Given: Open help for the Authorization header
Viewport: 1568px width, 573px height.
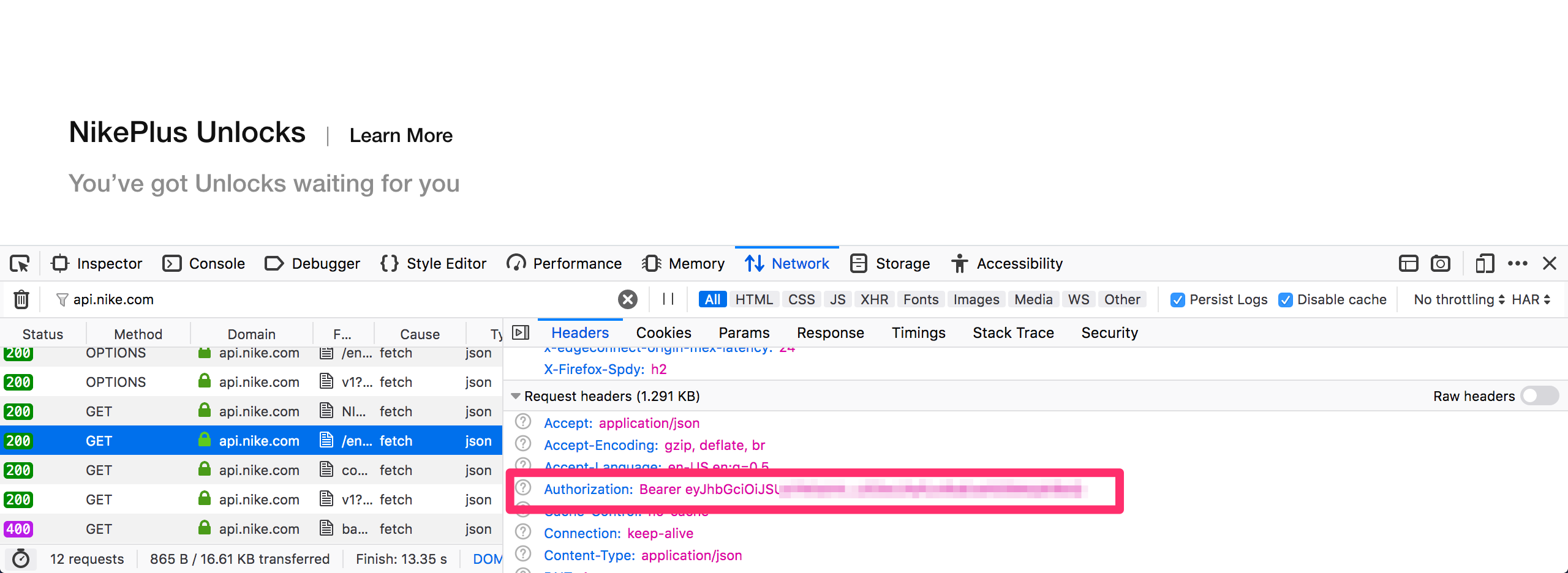Looking at the screenshot, I should 523,488.
